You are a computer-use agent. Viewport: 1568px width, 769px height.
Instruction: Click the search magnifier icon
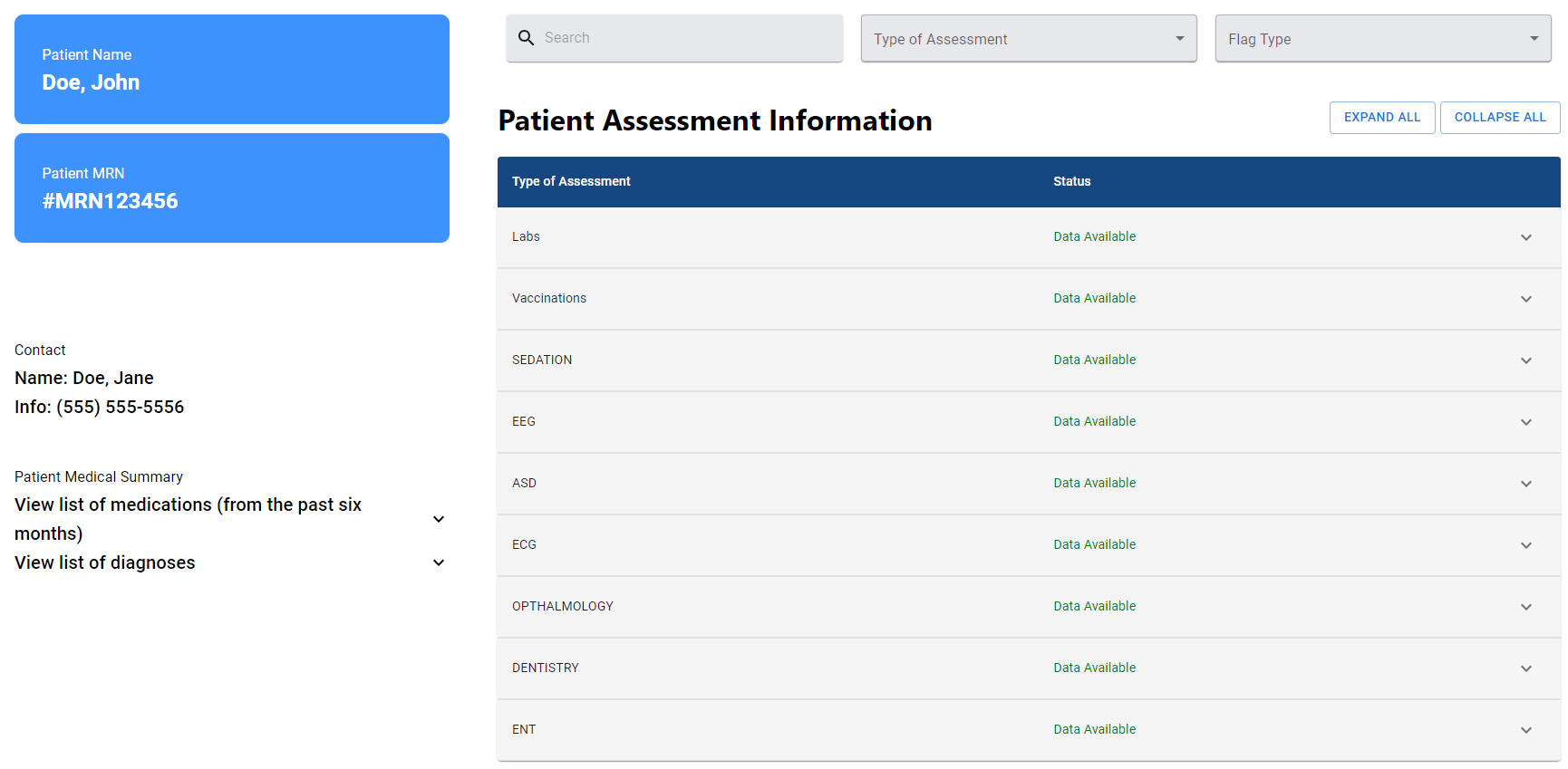[526, 38]
